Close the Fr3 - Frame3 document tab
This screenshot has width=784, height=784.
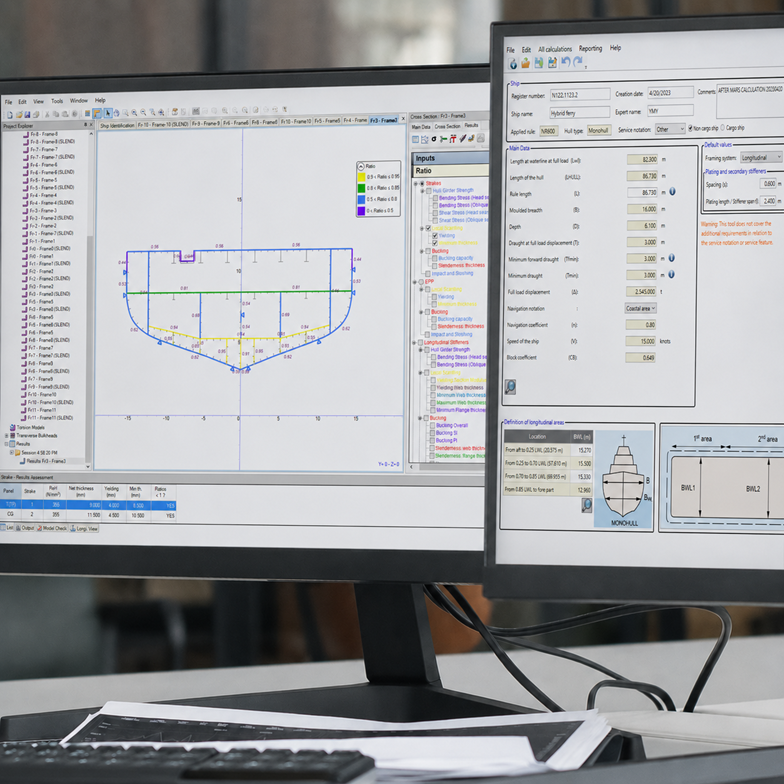click(x=403, y=120)
